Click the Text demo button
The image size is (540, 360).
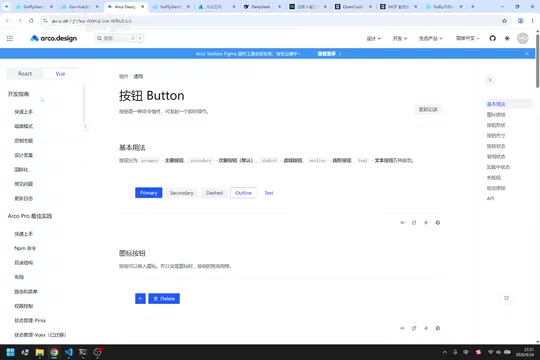point(269,193)
